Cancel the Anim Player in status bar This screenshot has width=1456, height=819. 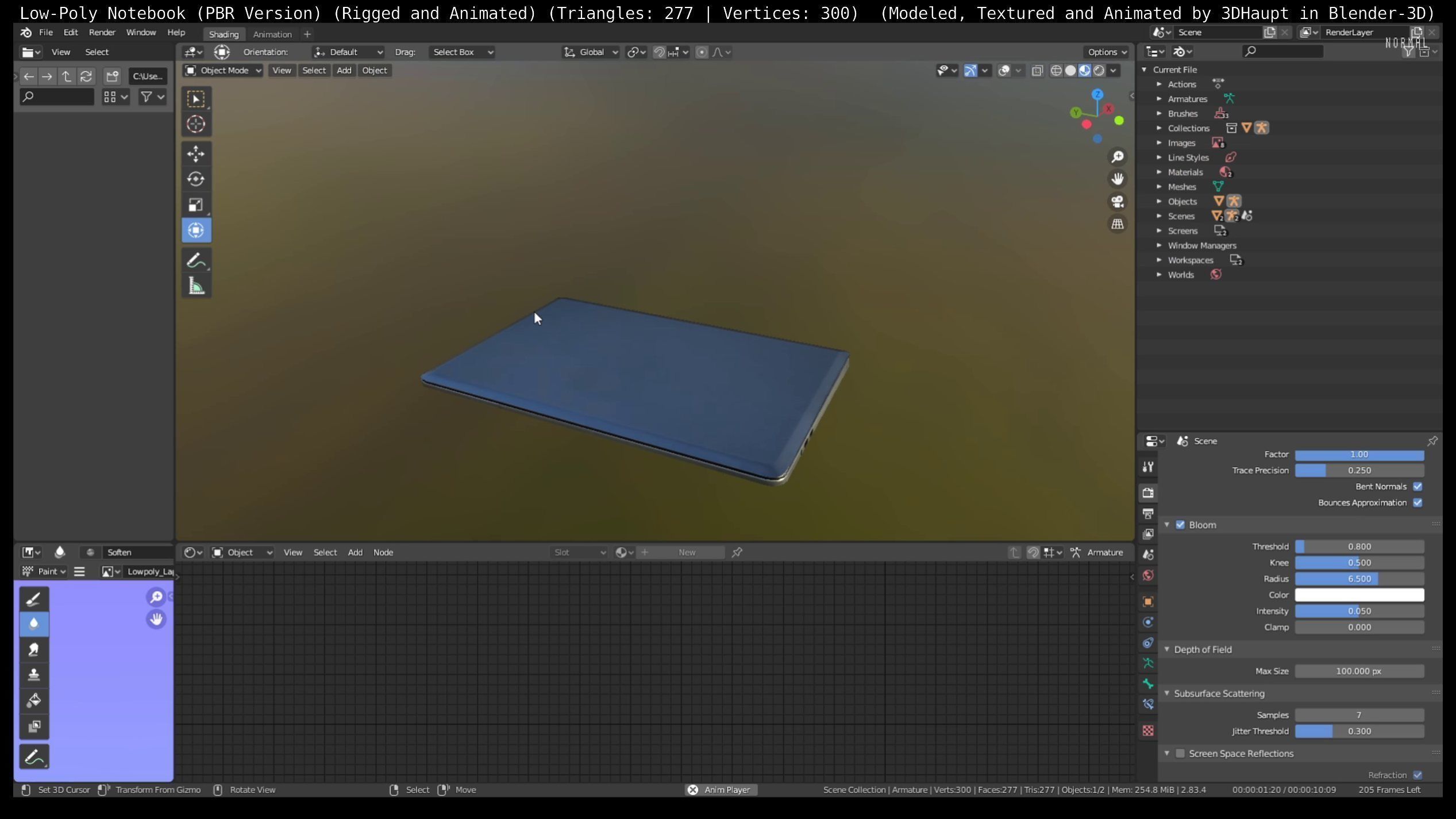[x=693, y=790]
